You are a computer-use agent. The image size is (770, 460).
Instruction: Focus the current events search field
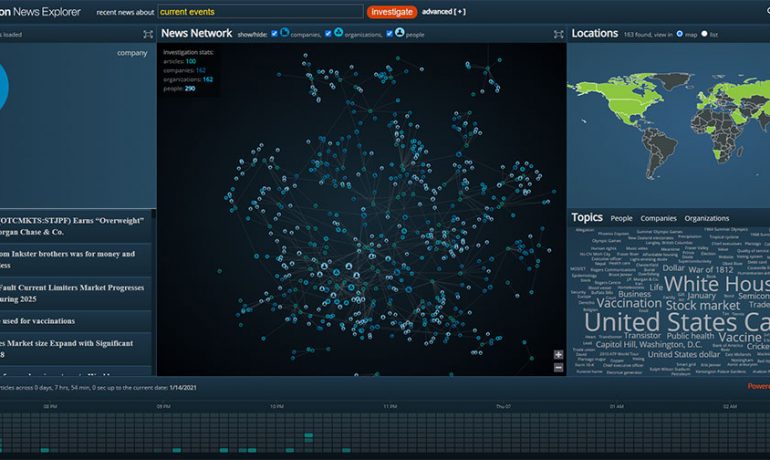pos(260,12)
